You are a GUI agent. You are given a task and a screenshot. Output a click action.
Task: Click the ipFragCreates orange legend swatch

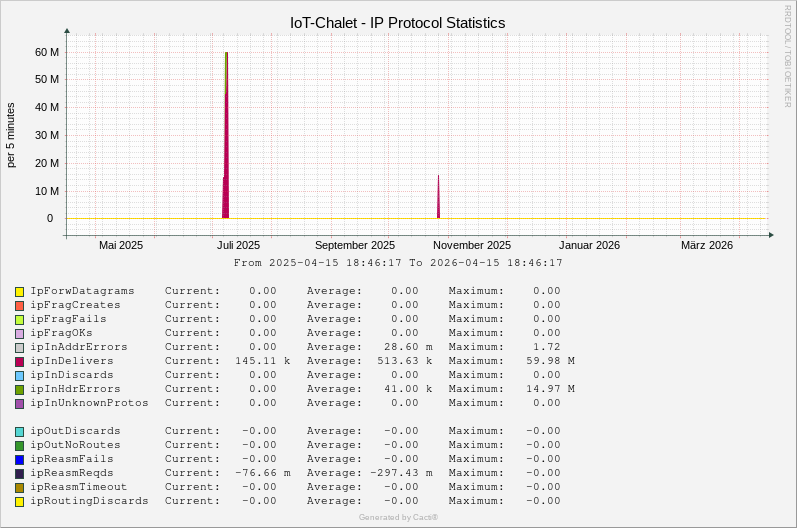click(x=19, y=305)
